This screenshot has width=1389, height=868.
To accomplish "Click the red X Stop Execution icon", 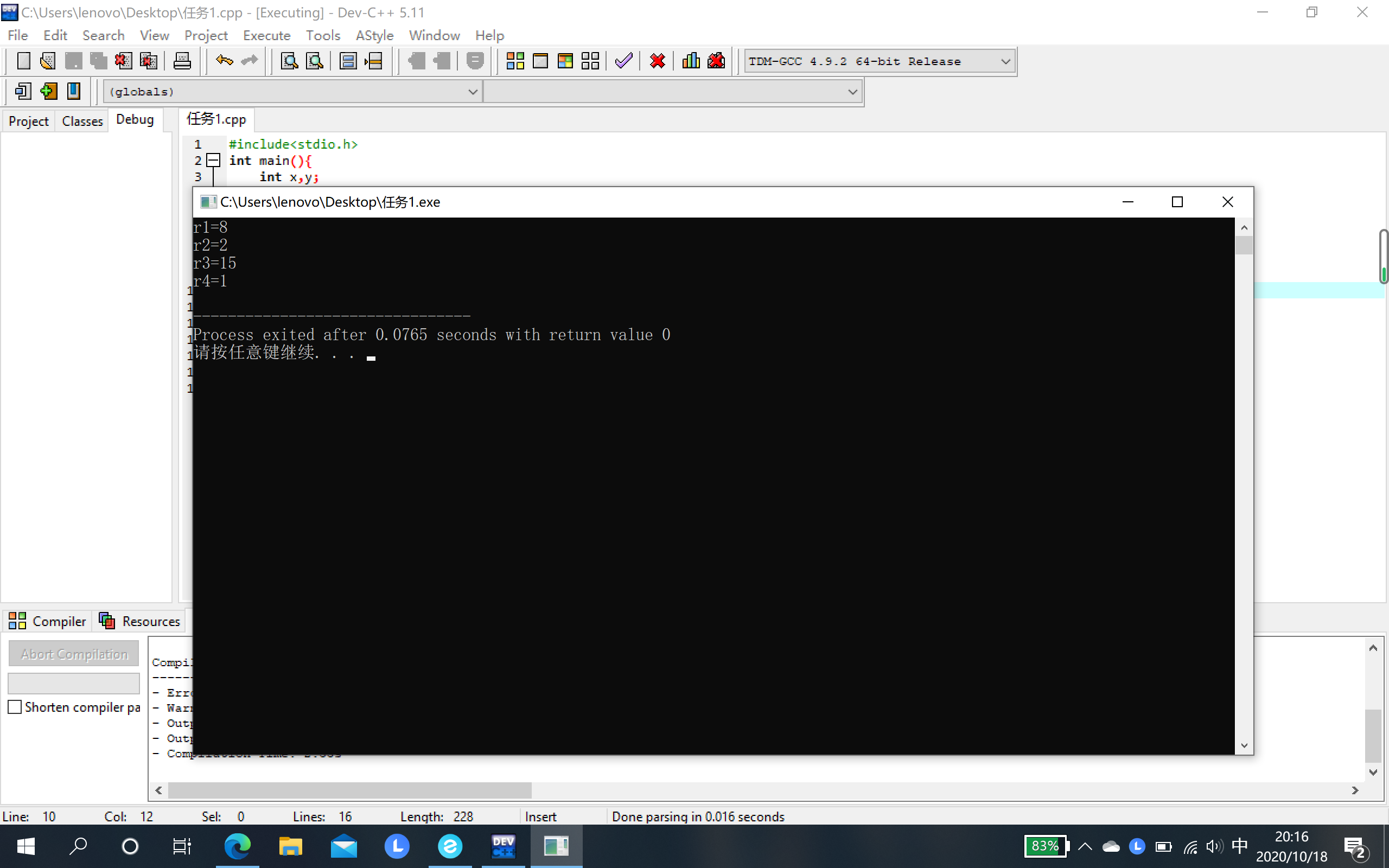I will [657, 61].
